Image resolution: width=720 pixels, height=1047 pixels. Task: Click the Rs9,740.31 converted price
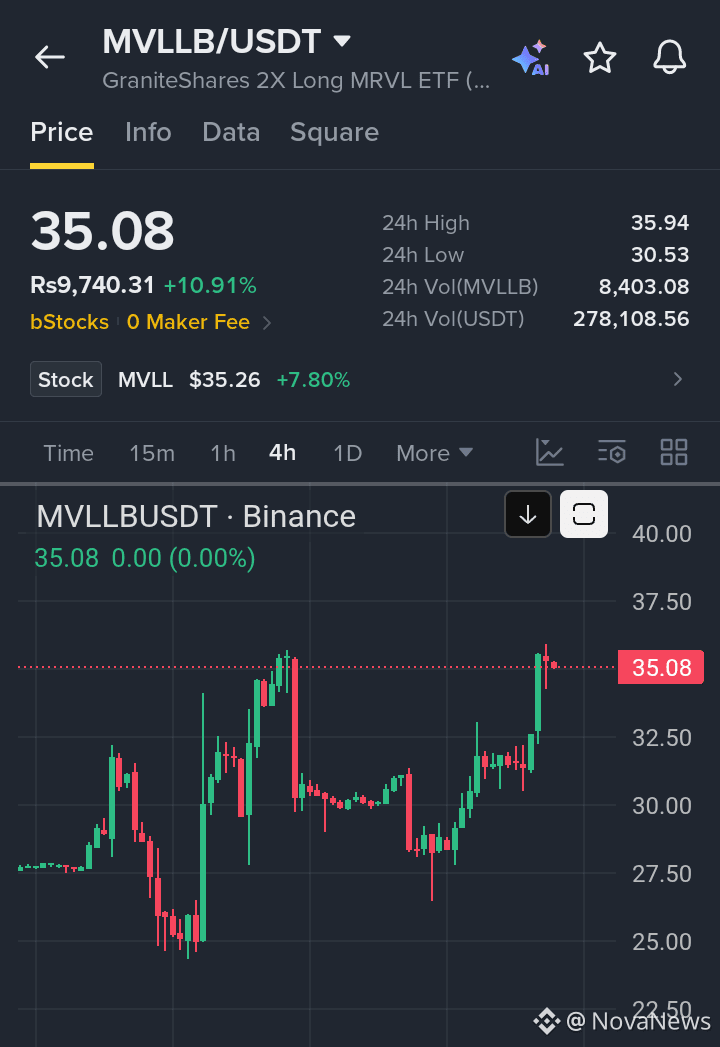point(92,285)
